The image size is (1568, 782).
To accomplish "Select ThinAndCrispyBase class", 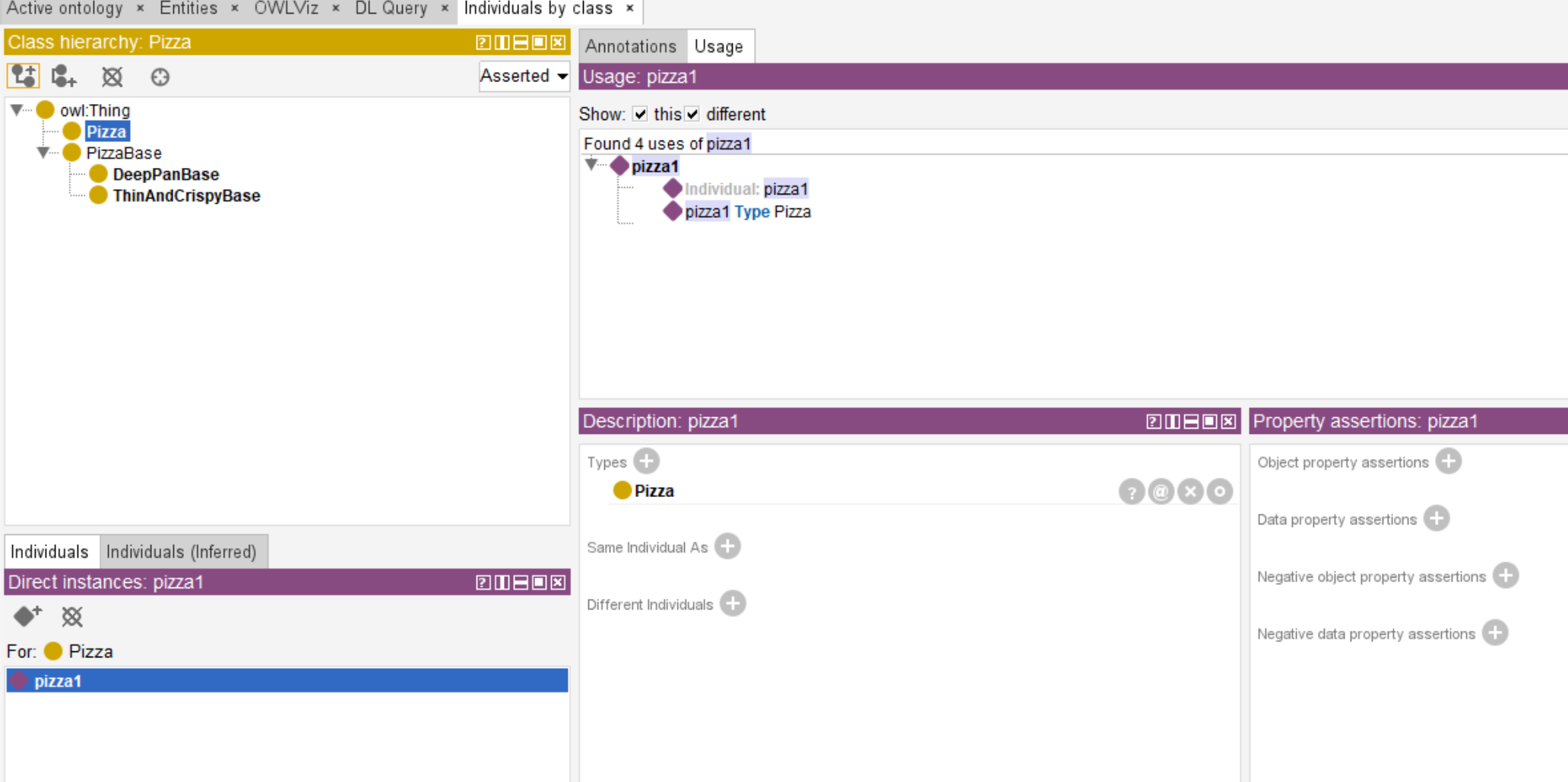I will (x=187, y=195).
